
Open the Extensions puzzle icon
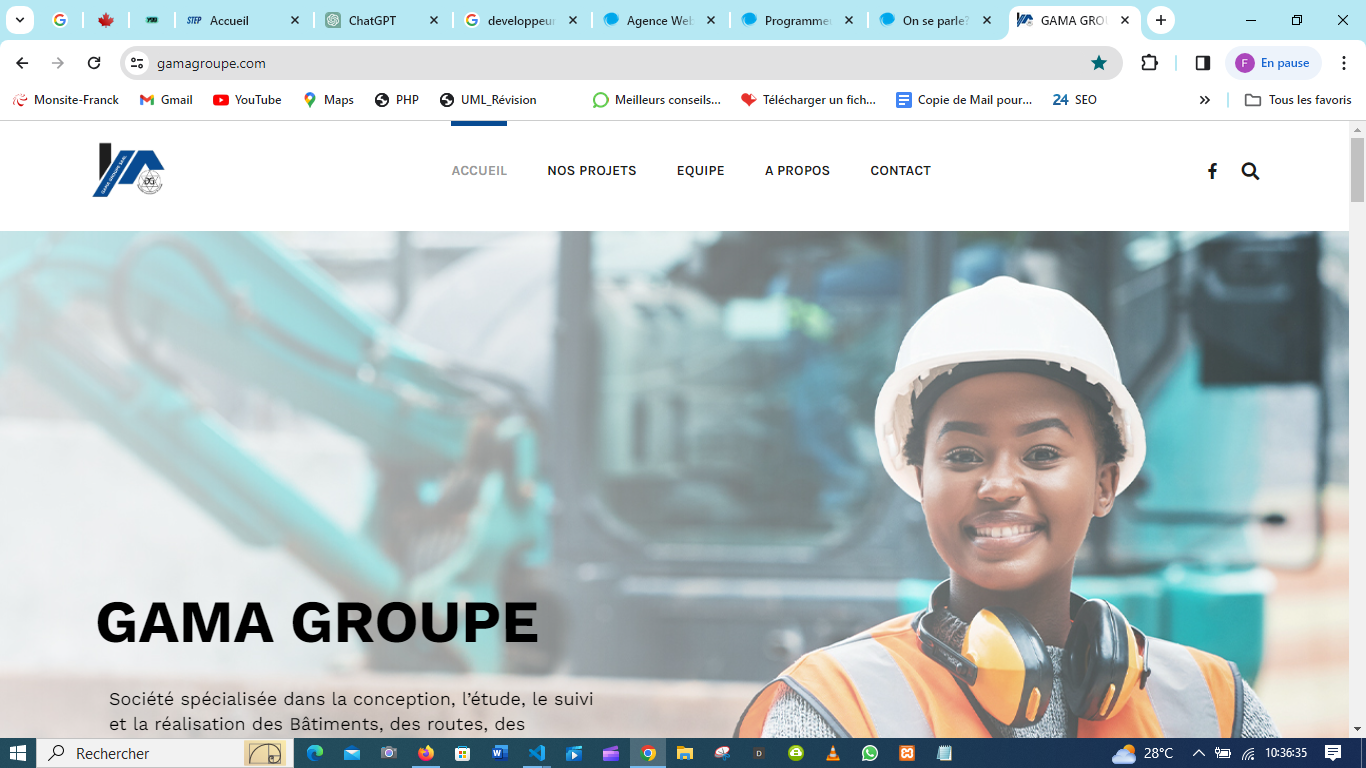pos(1149,63)
